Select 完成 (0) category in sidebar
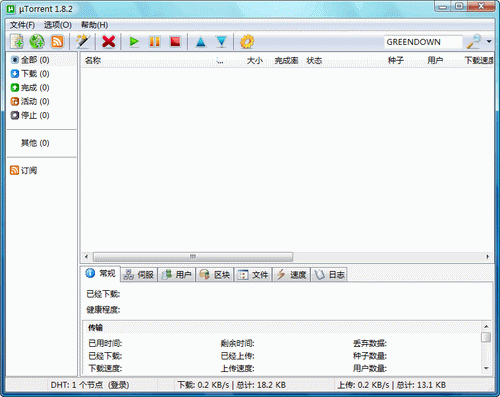Viewport: 500px width, 397px height. (30, 88)
